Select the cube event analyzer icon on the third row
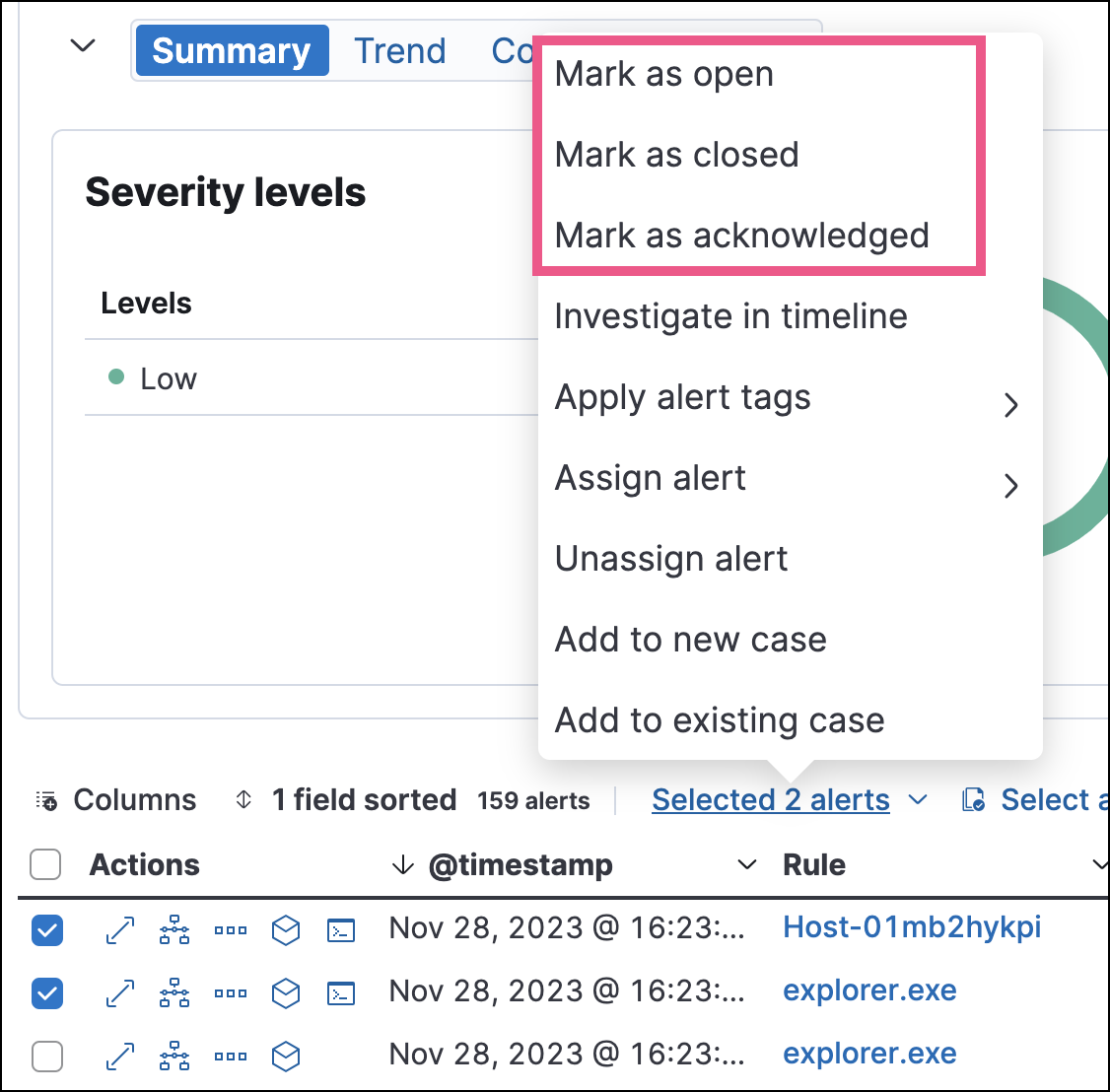The image size is (1110, 1092). click(x=285, y=1056)
